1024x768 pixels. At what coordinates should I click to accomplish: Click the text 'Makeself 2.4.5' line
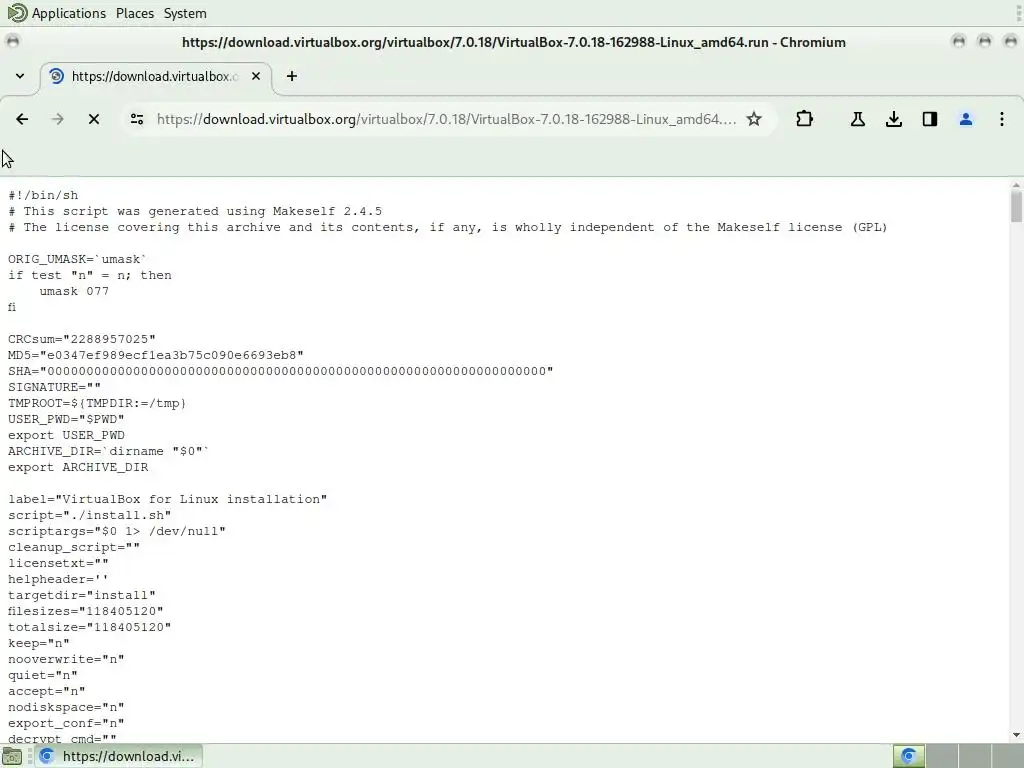tap(195, 211)
